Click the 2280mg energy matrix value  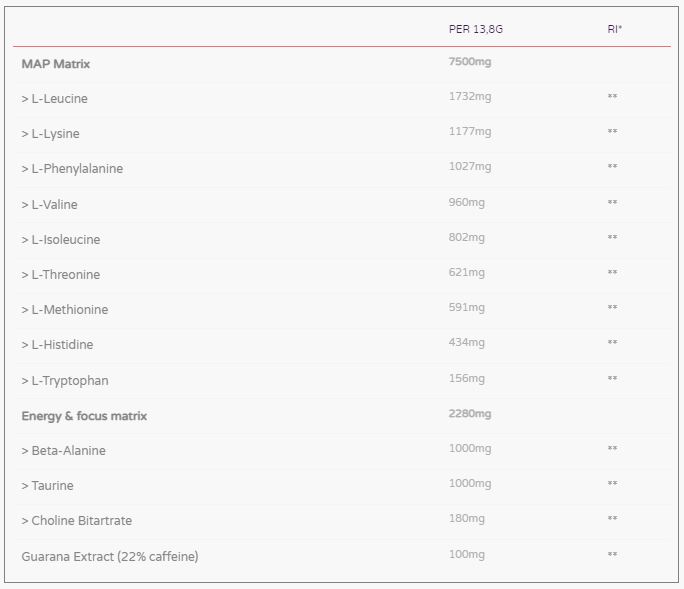[470, 413]
